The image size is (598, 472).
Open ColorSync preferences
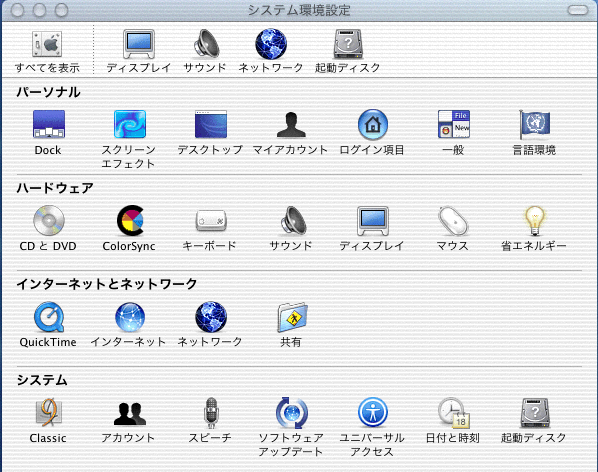coord(130,220)
